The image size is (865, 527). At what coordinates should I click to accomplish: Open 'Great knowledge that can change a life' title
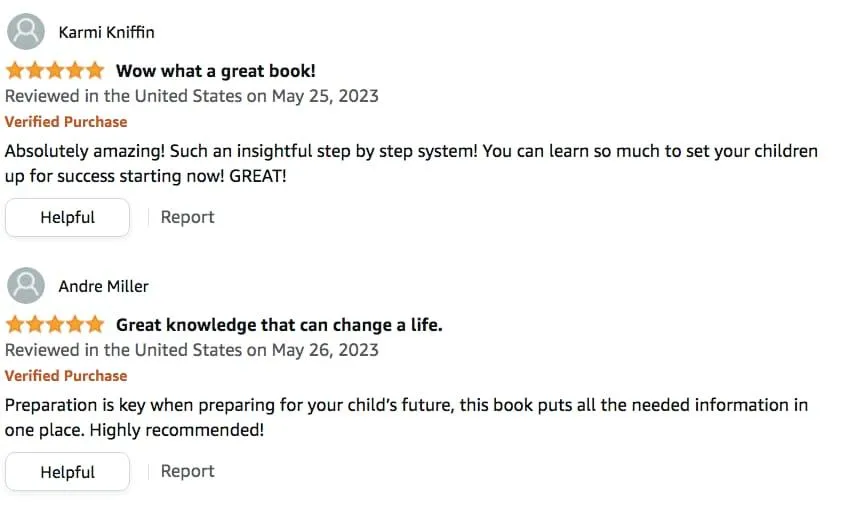tap(278, 325)
